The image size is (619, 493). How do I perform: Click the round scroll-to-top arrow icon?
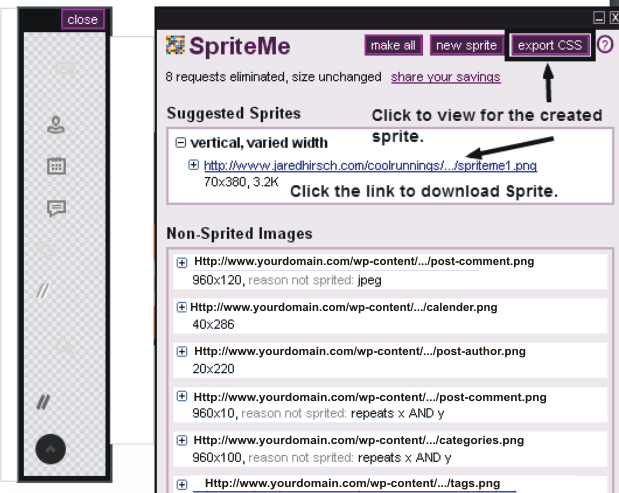pyautogui.click(x=51, y=449)
